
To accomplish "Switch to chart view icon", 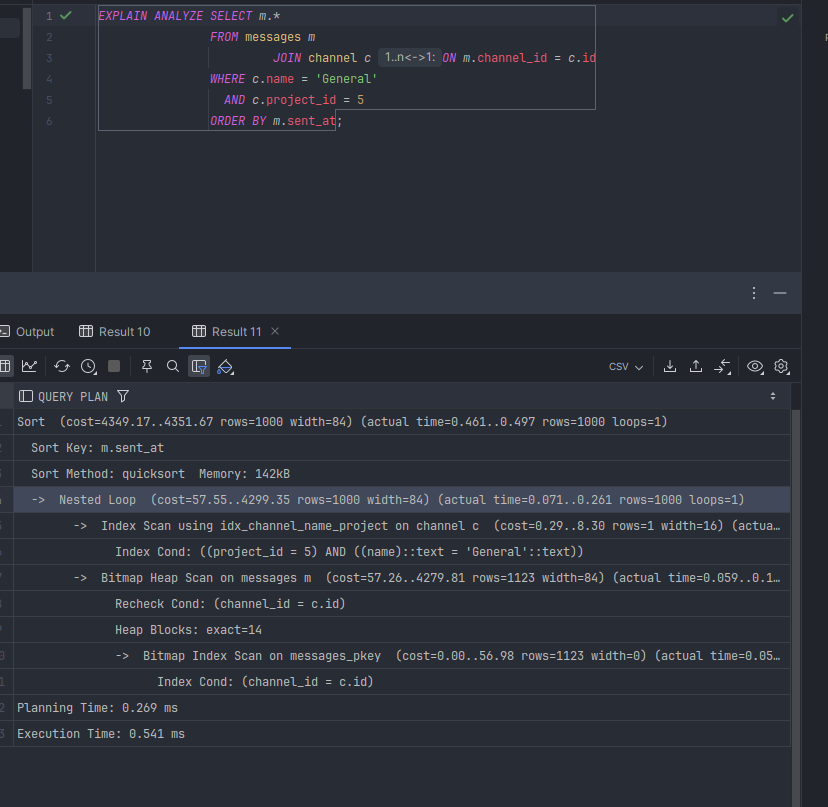I will [x=30, y=366].
